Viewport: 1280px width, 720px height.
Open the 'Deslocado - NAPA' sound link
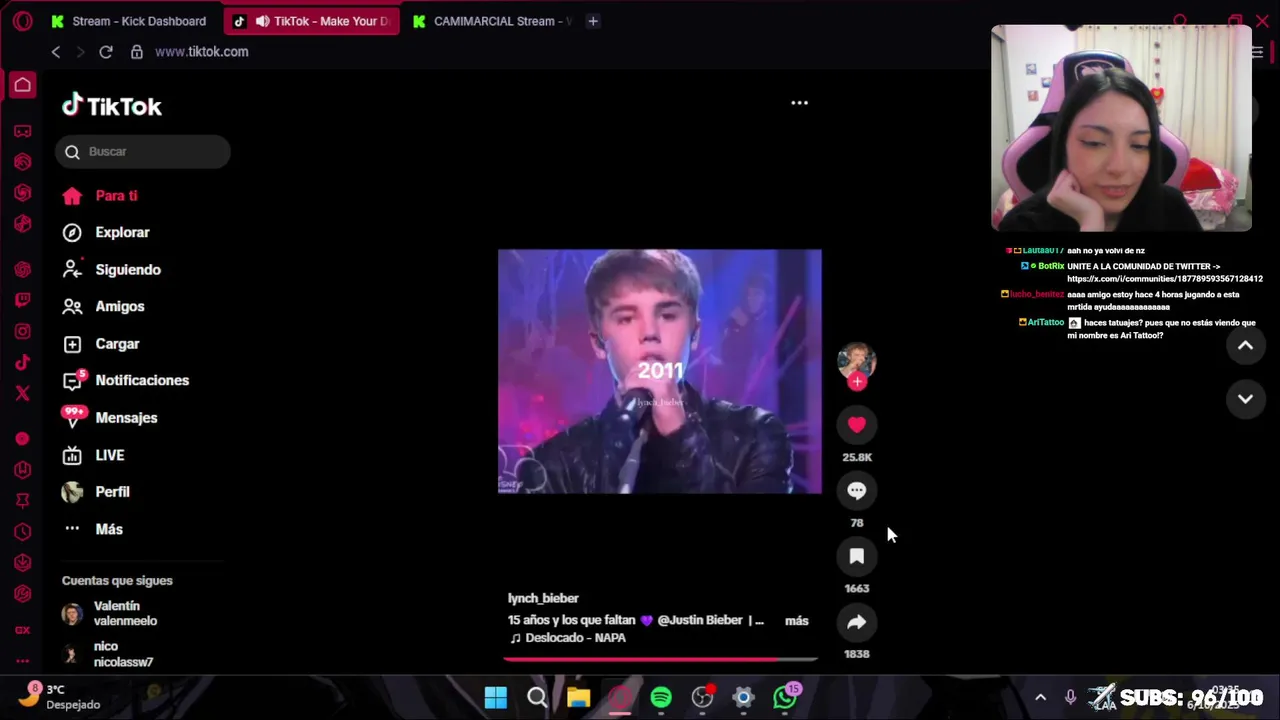(567, 638)
